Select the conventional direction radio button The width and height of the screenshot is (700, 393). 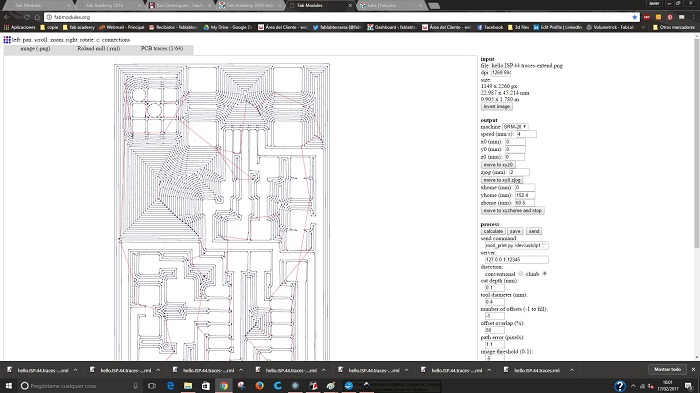coord(521,274)
